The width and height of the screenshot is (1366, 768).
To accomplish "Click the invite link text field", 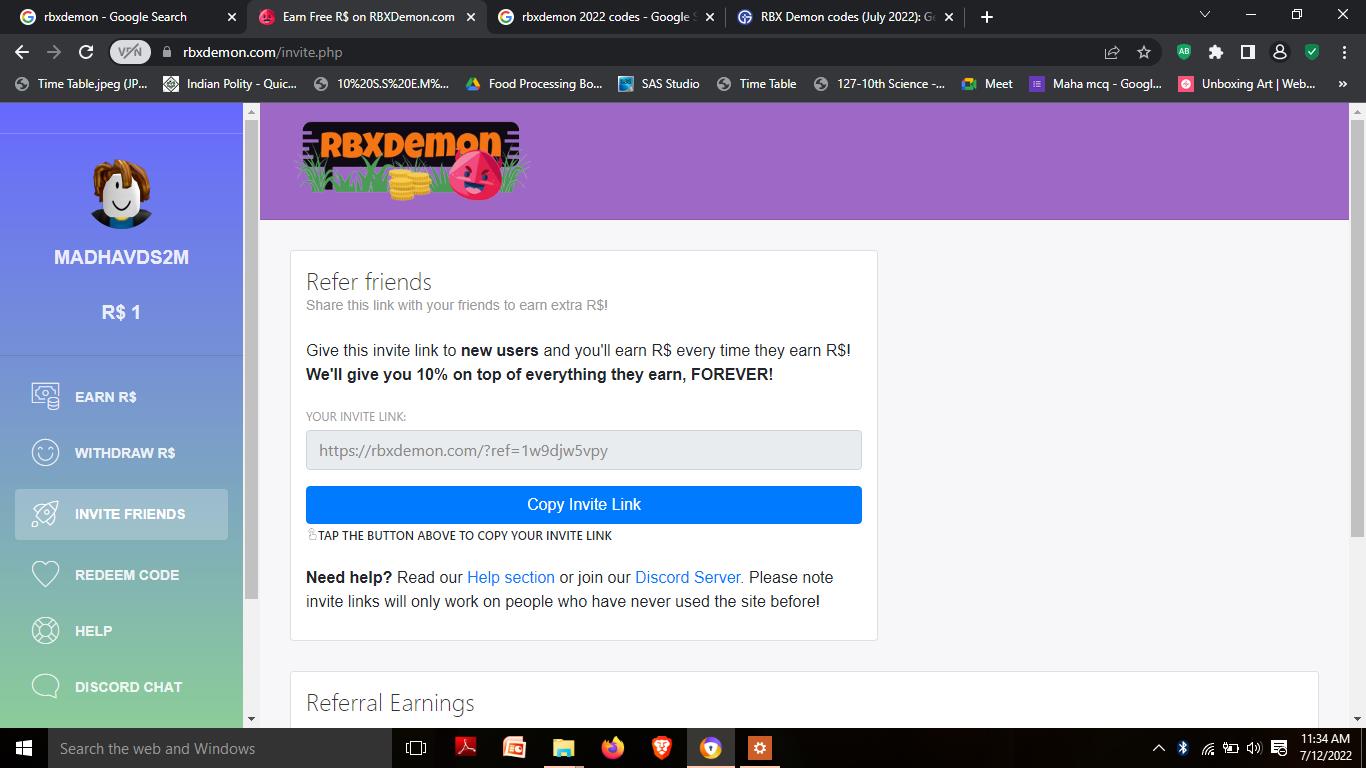I will (x=583, y=450).
